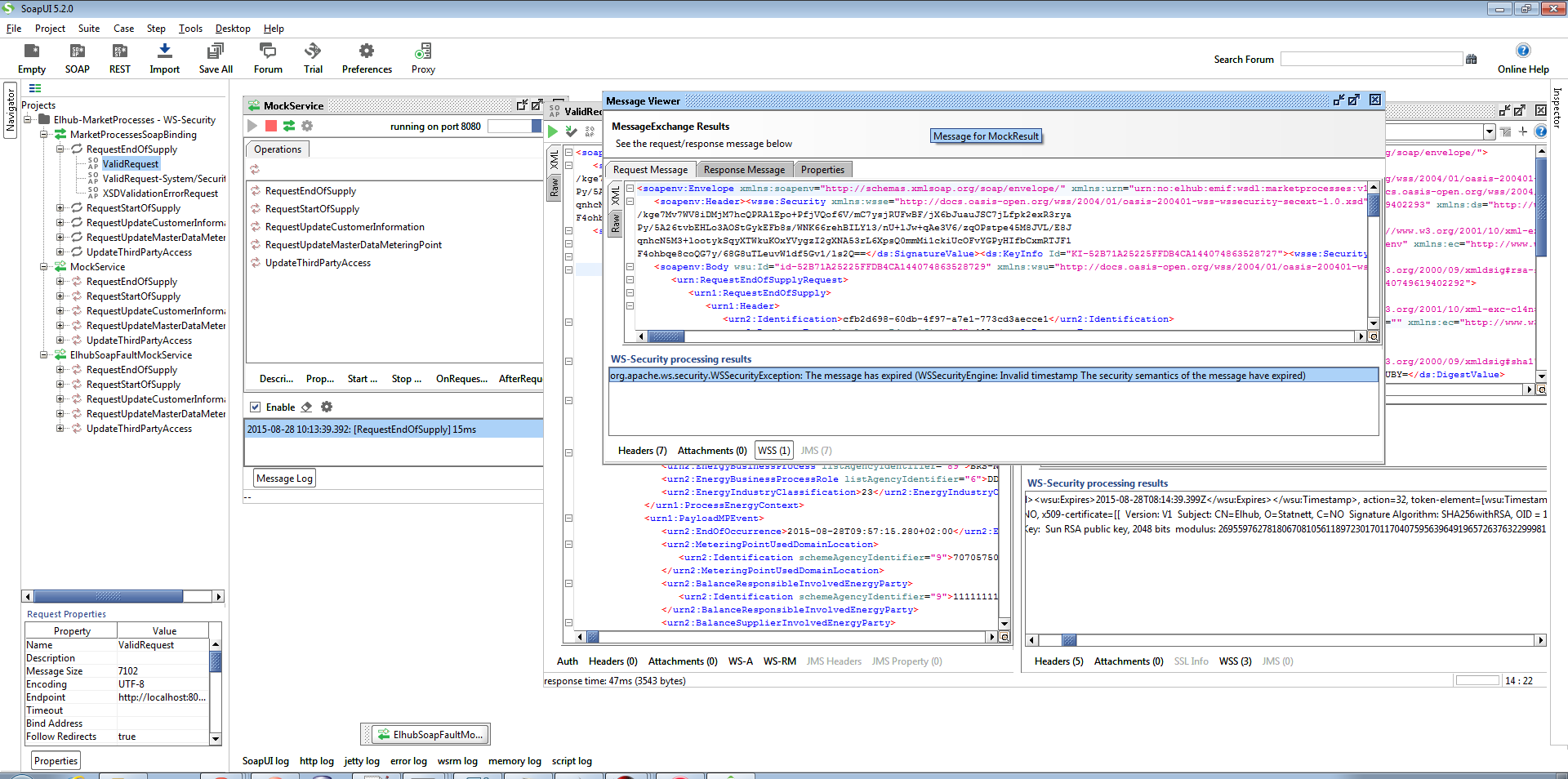Viewport: 1568px width, 779px height.
Task: Switch to the Response Message tab
Action: click(x=743, y=170)
